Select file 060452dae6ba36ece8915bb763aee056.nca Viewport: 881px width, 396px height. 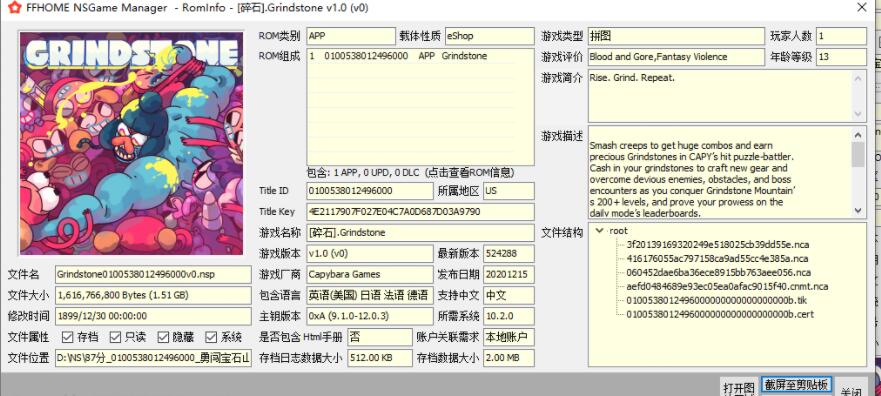719,272
